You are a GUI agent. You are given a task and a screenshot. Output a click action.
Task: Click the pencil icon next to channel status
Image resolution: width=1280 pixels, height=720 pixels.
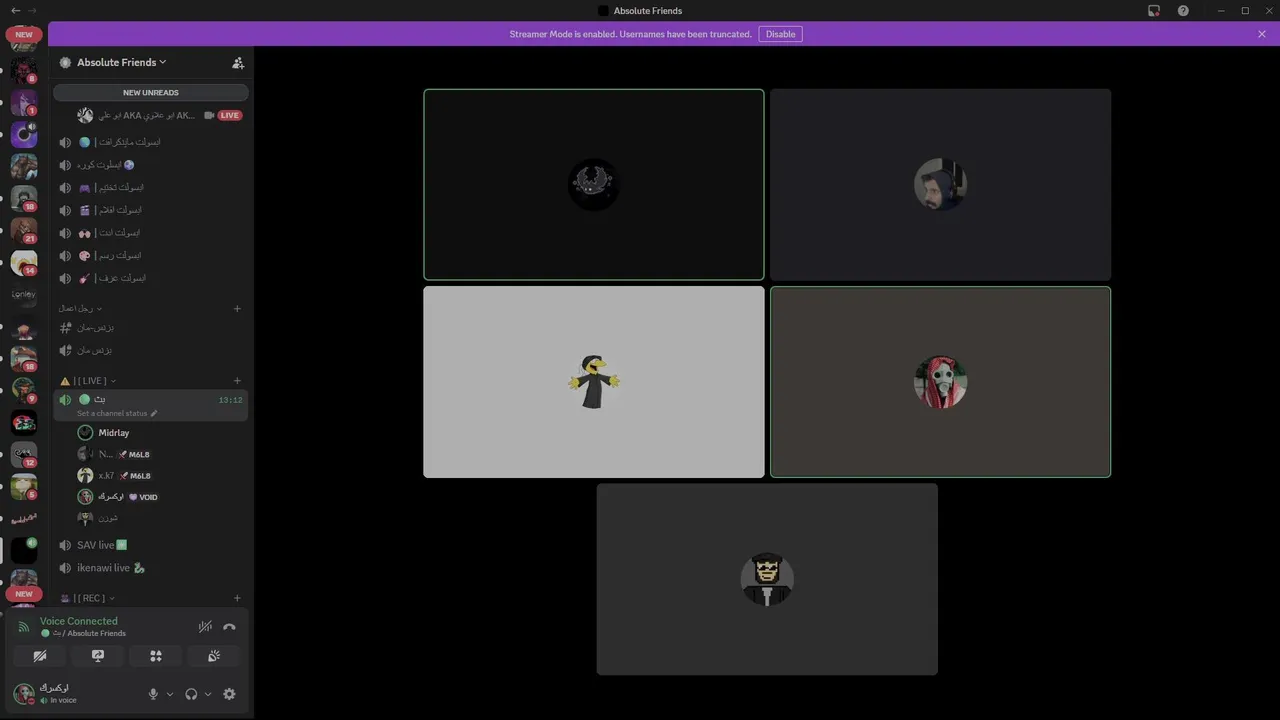pyautogui.click(x=154, y=413)
